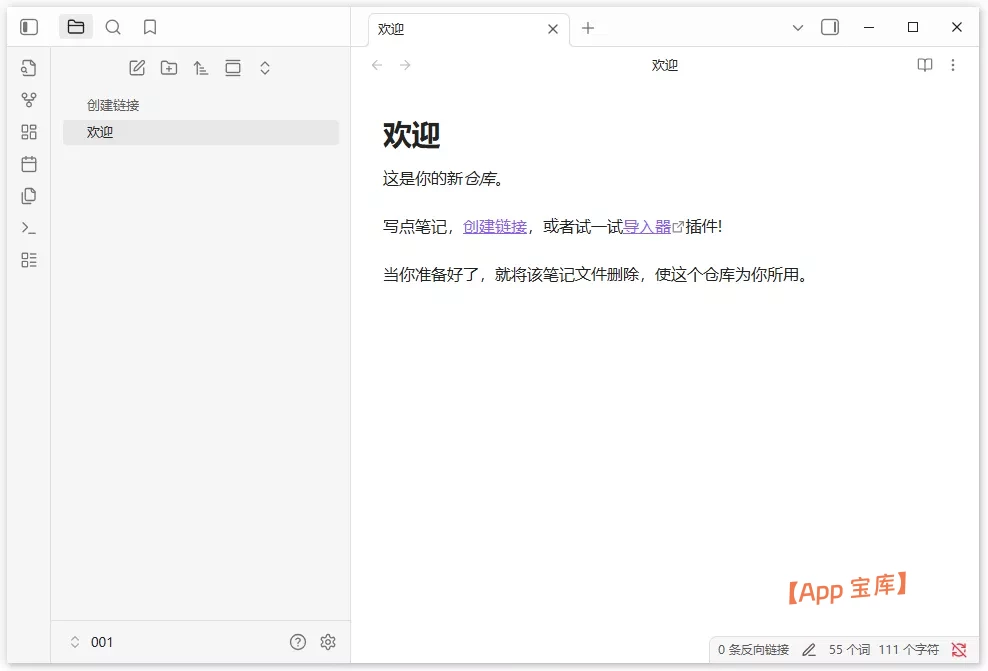This screenshot has width=988, height=671.
Task: Open the command palette terminal icon
Action: point(28,227)
